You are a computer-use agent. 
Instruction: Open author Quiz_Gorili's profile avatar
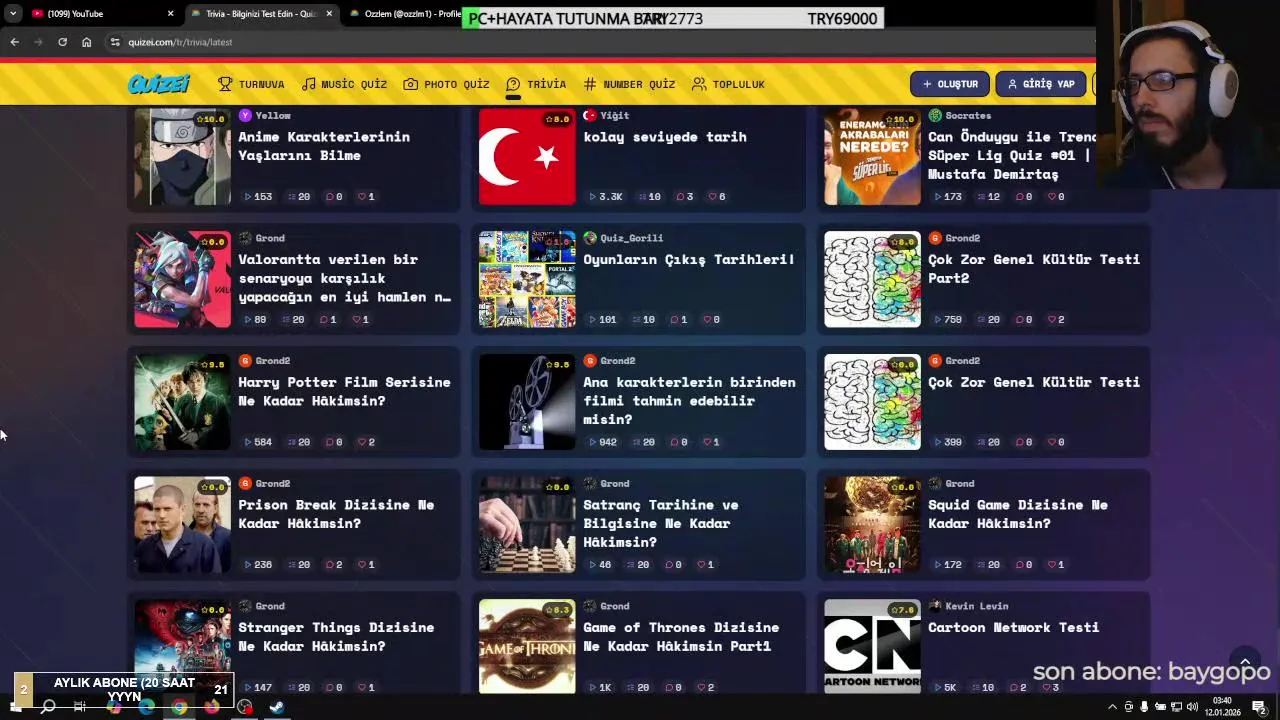tap(590, 238)
